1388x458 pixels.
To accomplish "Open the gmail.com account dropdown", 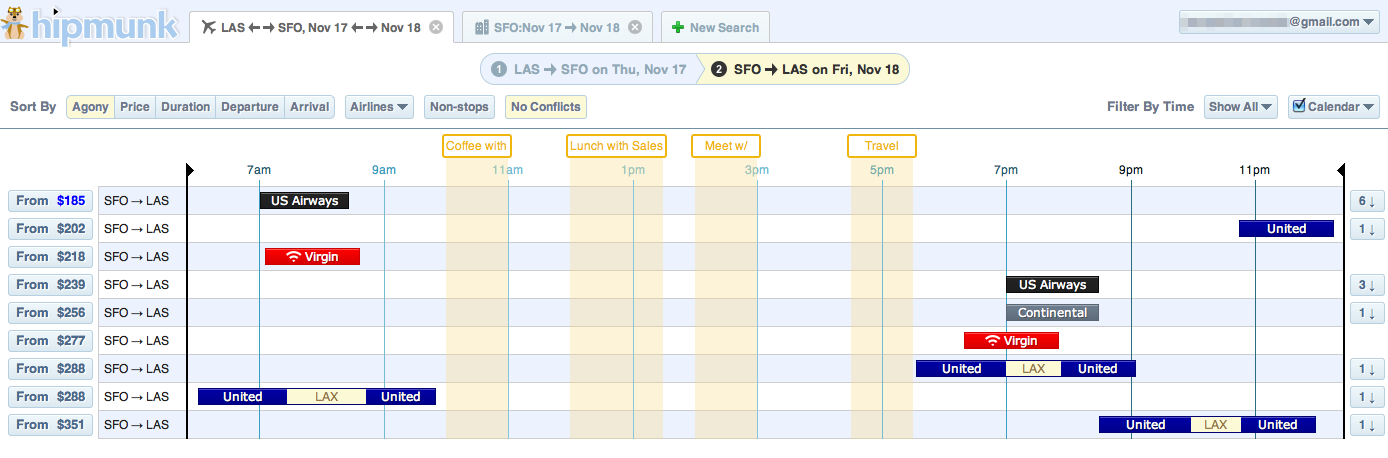I will click(x=1279, y=21).
